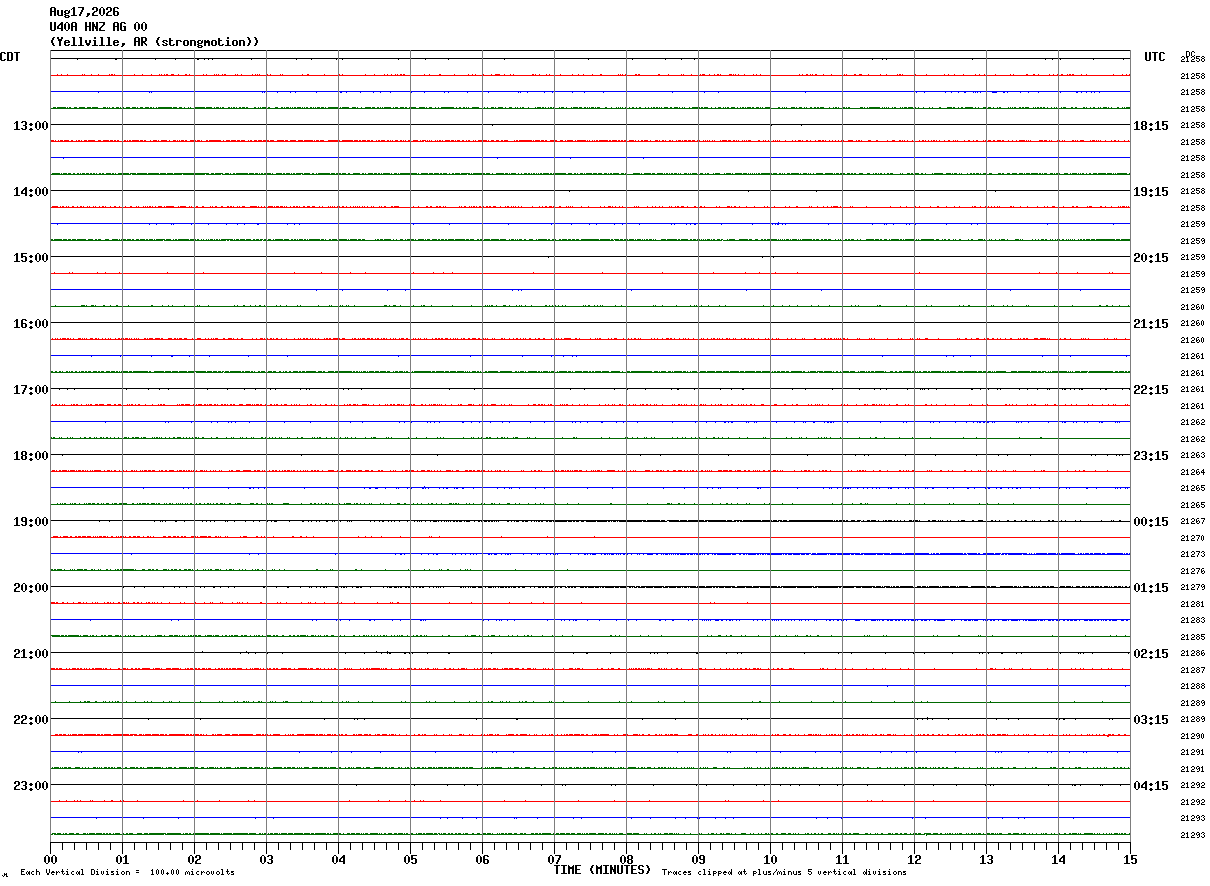Image resolution: width=1210 pixels, height=886 pixels.
Task: Click the CDT timezone label
Action: click(x=10, y=57)
